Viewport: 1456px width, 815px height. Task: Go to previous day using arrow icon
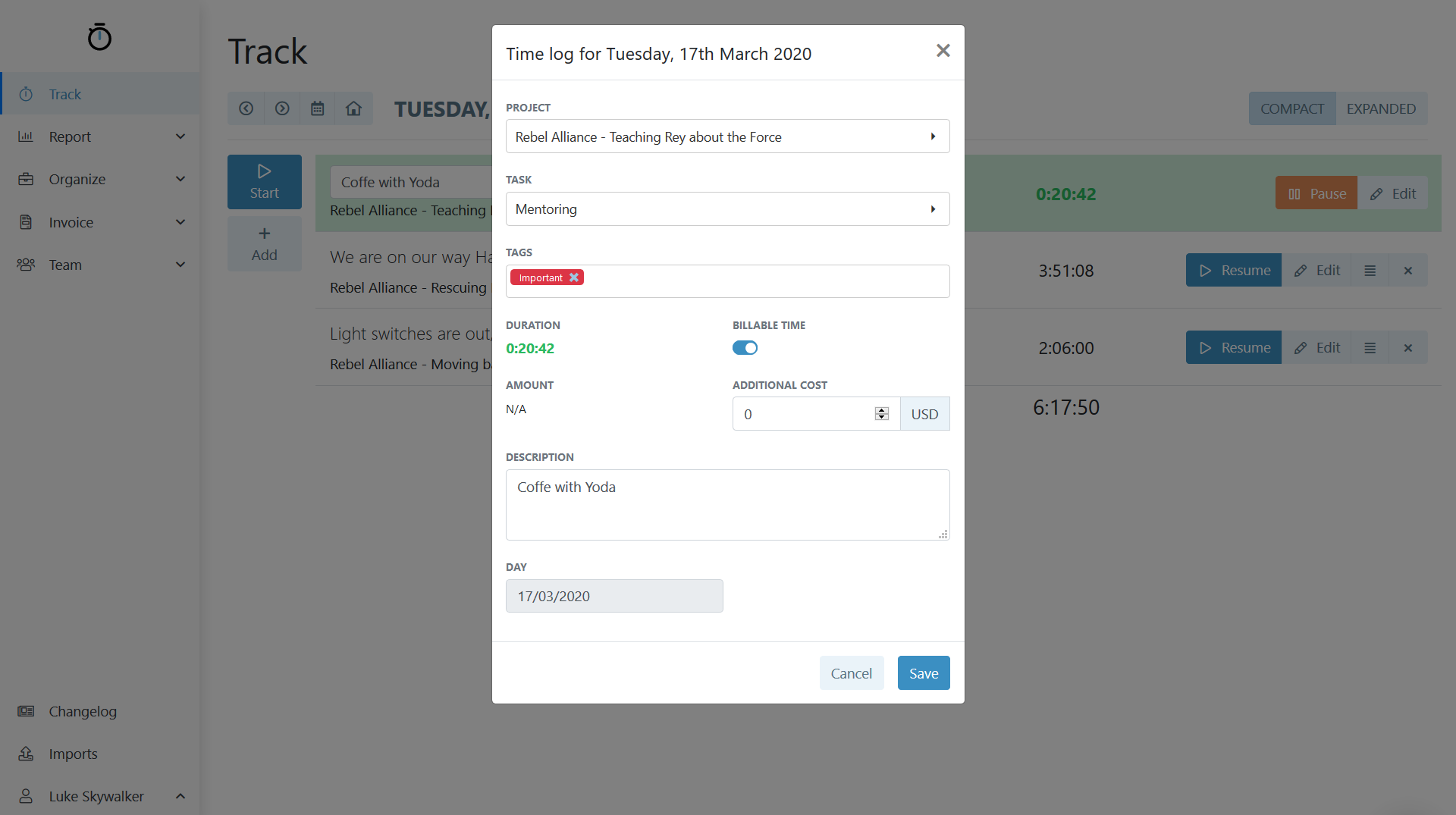246,108
